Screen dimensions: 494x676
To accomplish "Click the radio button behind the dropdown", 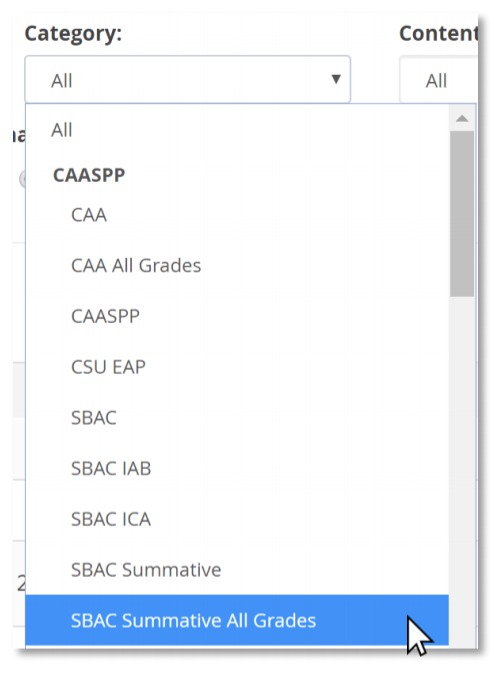I will pos(22,179).
